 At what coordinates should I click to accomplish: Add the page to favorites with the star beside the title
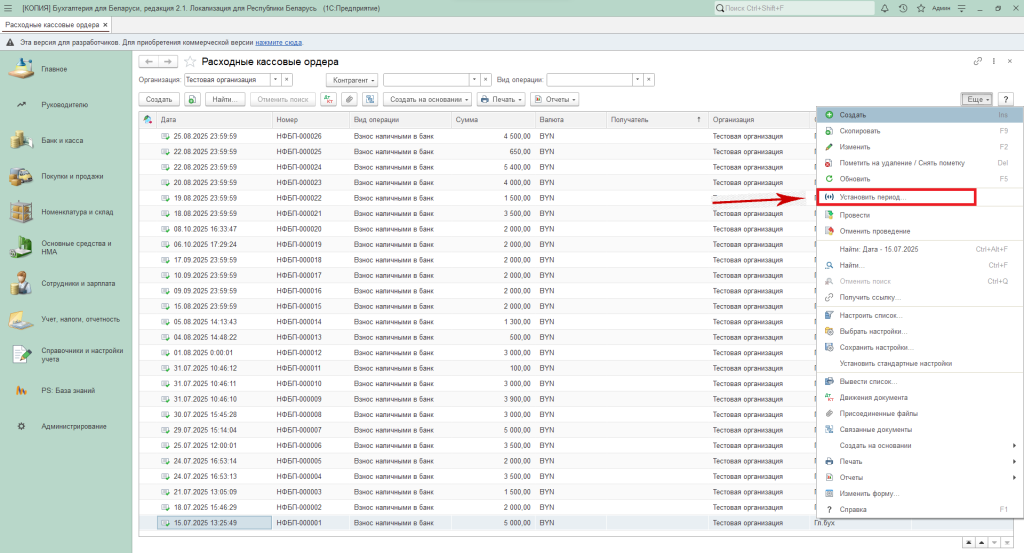[188, 62]
